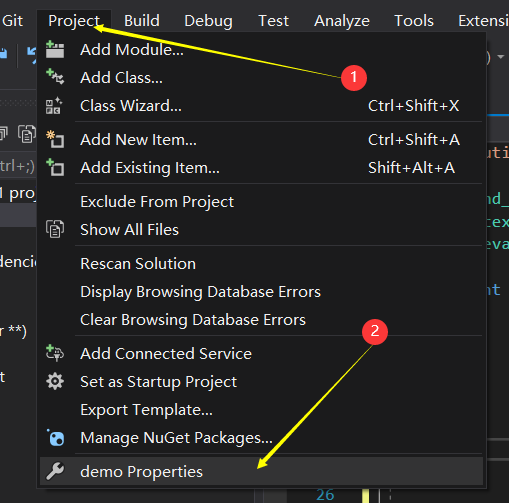Screen dimensions: 509x503
Task: Select Display Browsing Database Errors
Action: 261,291
